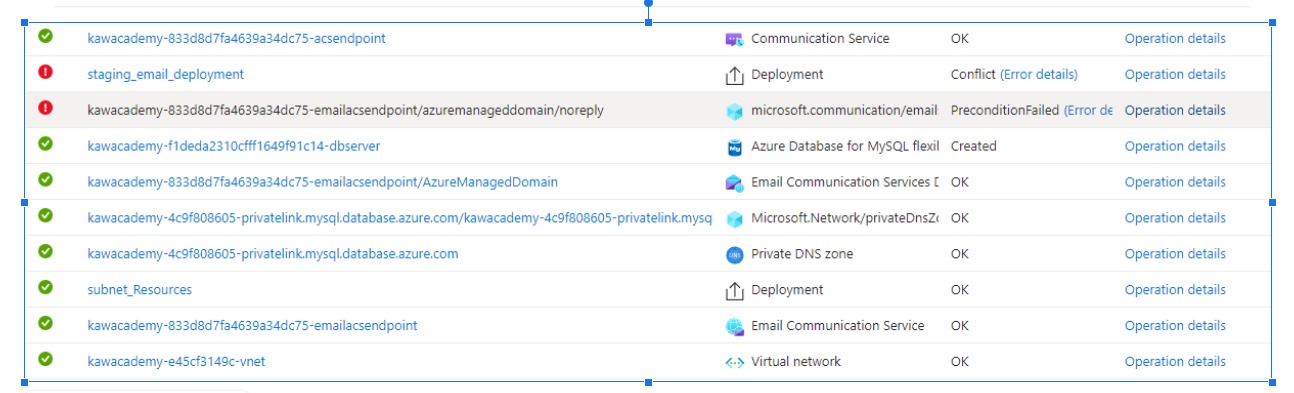
Task: Open Operation details for Virtual network row
Action: [x=1175, y=362]
